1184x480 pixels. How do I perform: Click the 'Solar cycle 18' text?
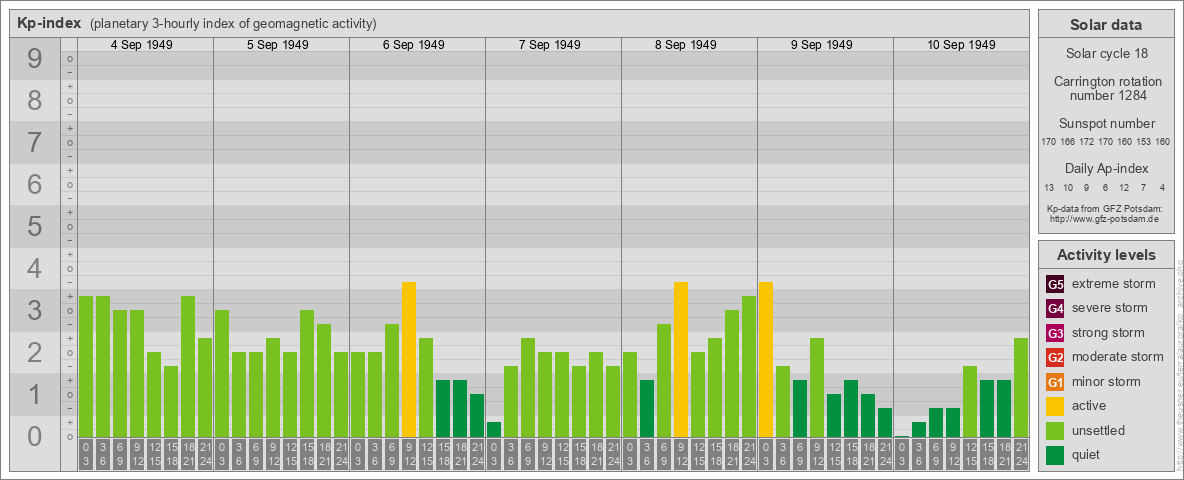click(x=1106, y=54)
